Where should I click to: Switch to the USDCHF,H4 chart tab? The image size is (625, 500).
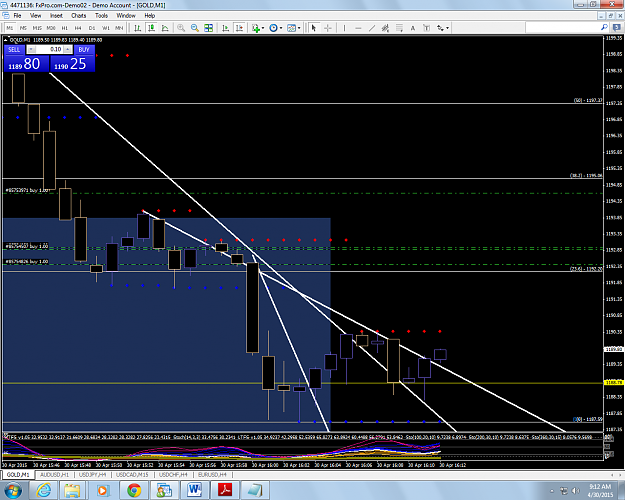pyautogui.click(x=173, y=474)
